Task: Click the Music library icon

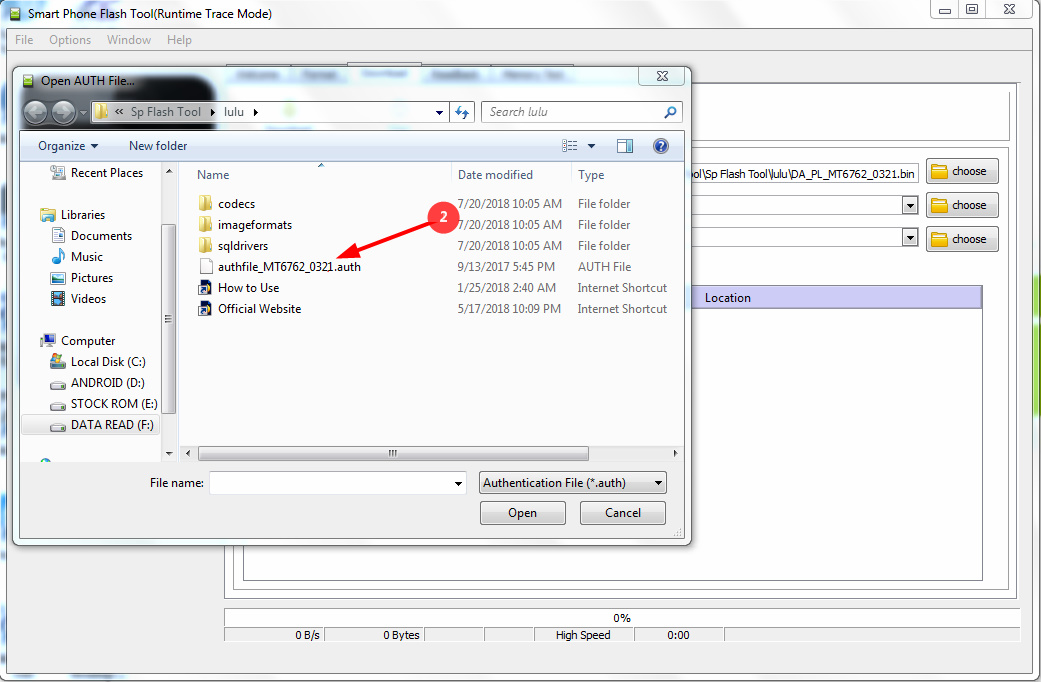Action: click(58, 256)
